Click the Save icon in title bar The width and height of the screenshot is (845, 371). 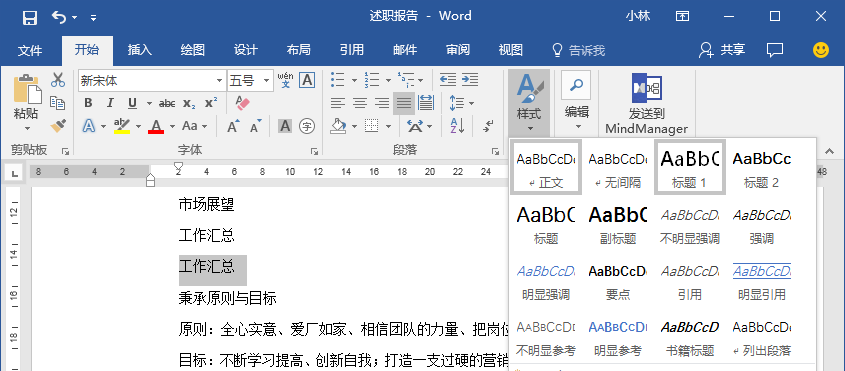tap(30, 17)
